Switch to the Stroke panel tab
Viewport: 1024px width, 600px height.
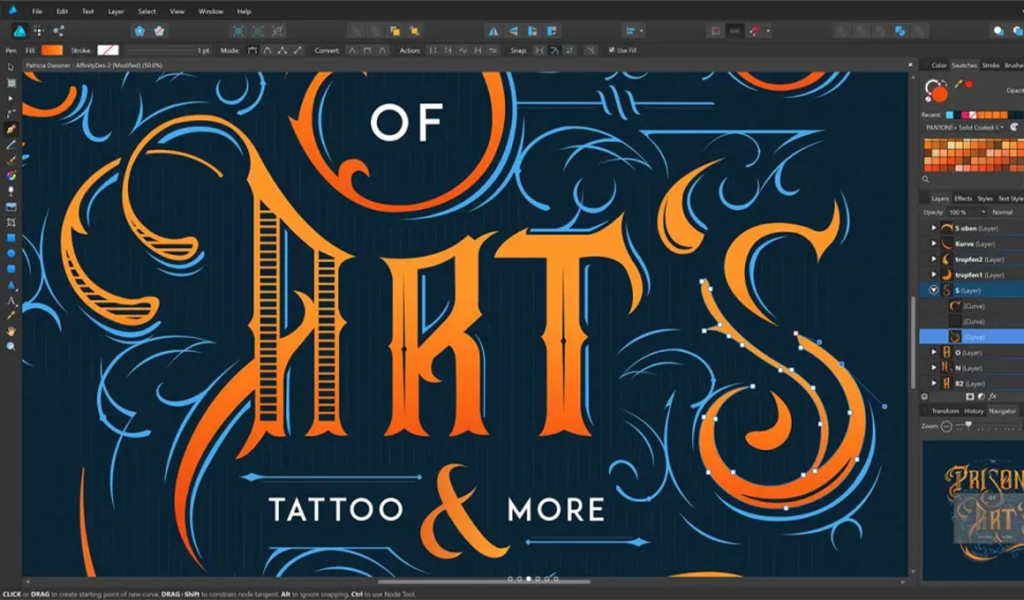(x=991, y=65)
